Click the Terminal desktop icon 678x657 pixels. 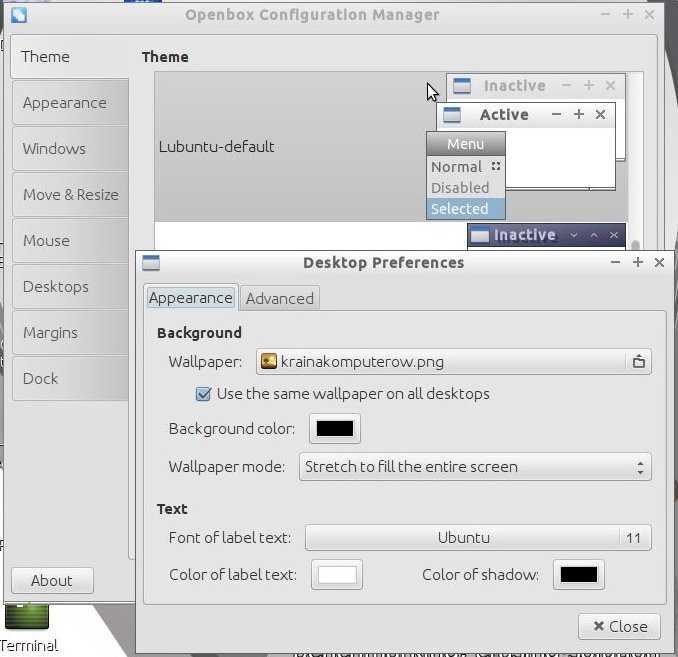pyautogui.click(x=28, y=628)
